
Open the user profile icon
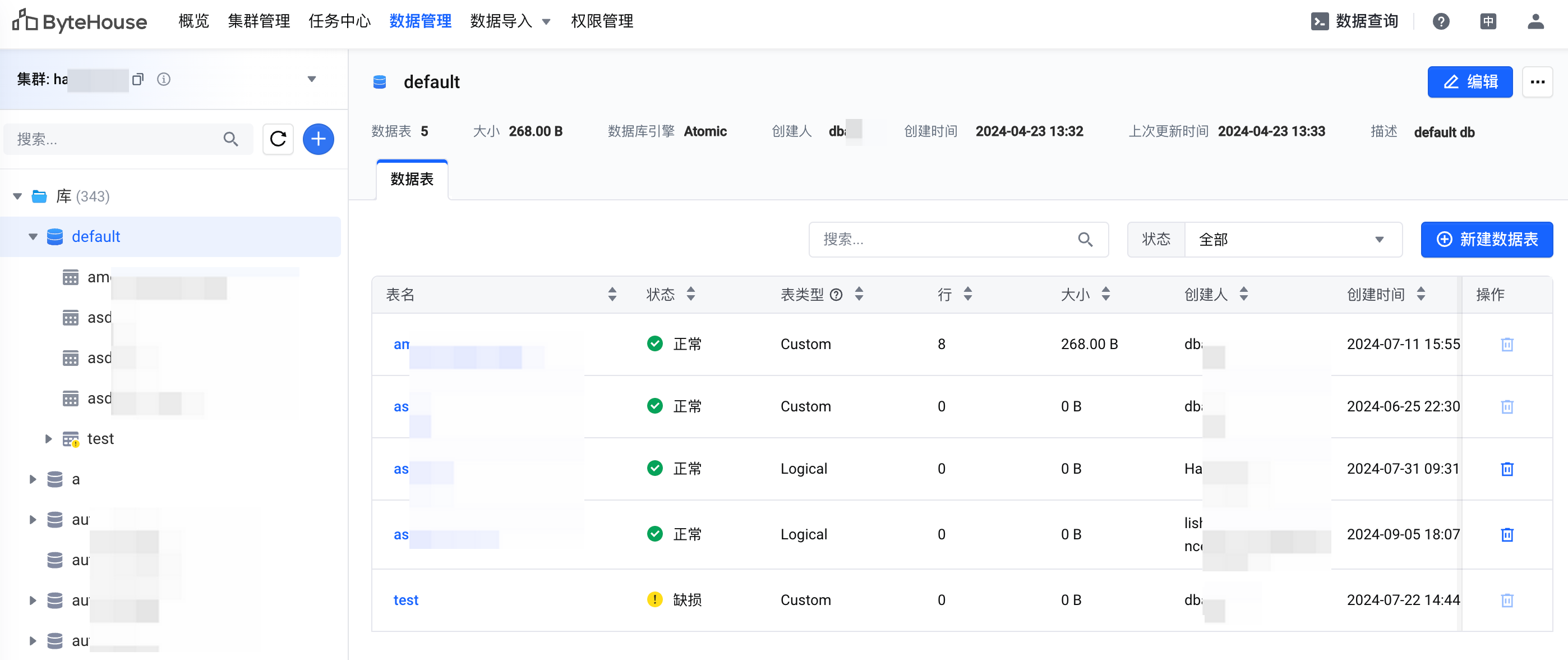(x=1535, y=21)
